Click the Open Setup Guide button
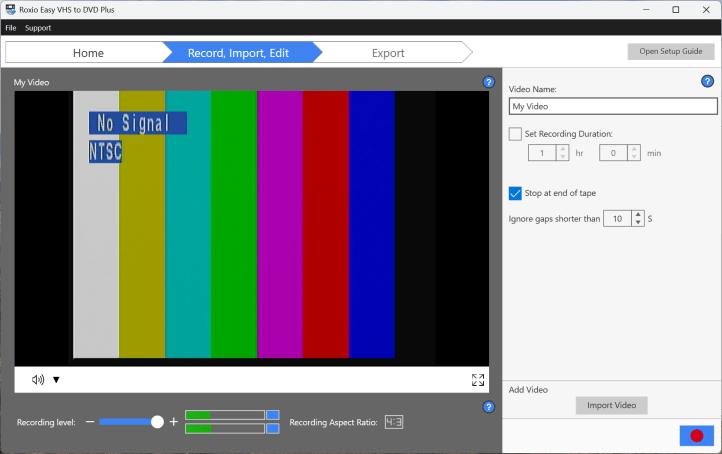Image resolution: width=722 pixels, height=454 pixels. (x=671, y=51)
